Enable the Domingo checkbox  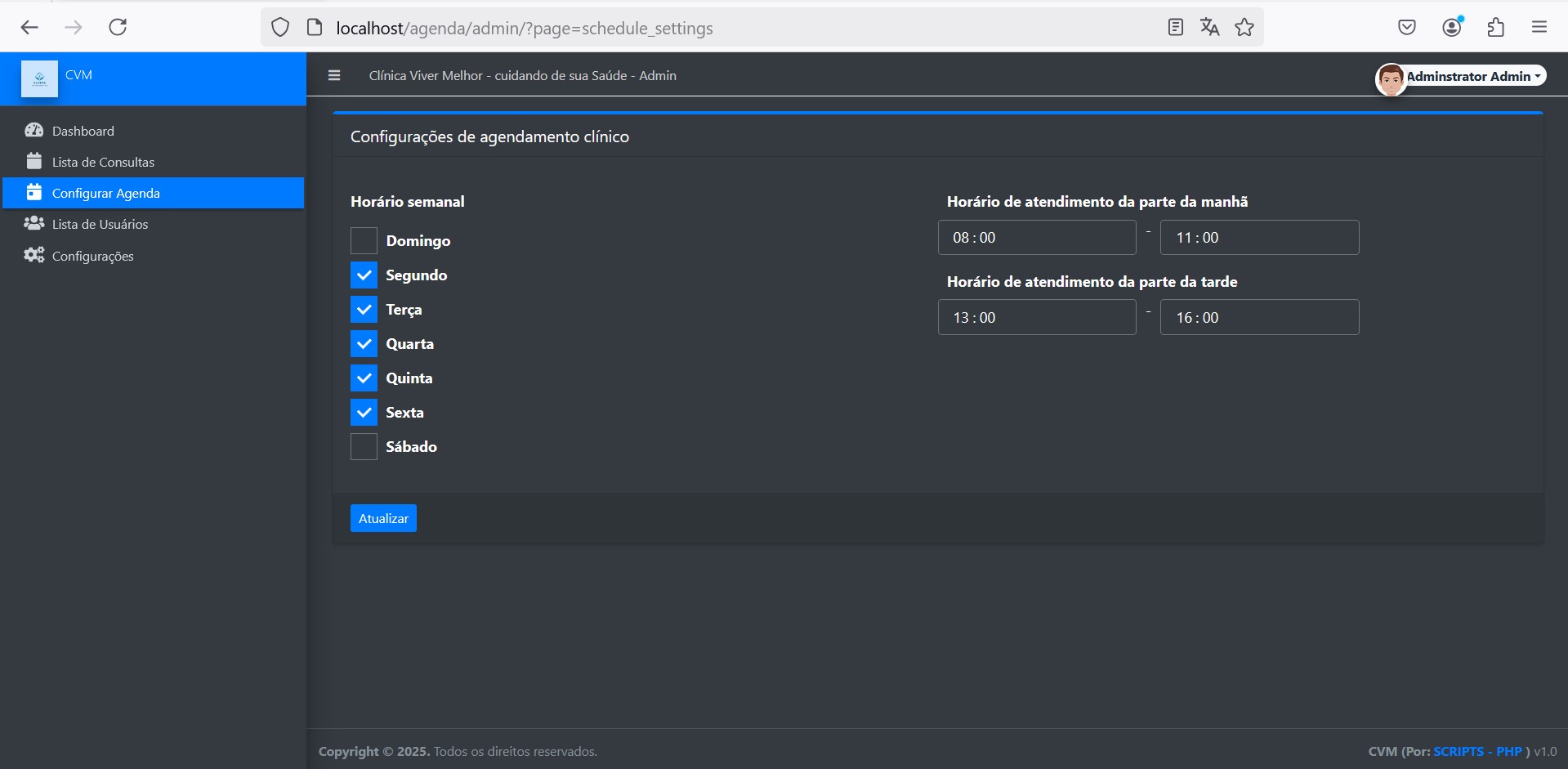click(364, 240)
